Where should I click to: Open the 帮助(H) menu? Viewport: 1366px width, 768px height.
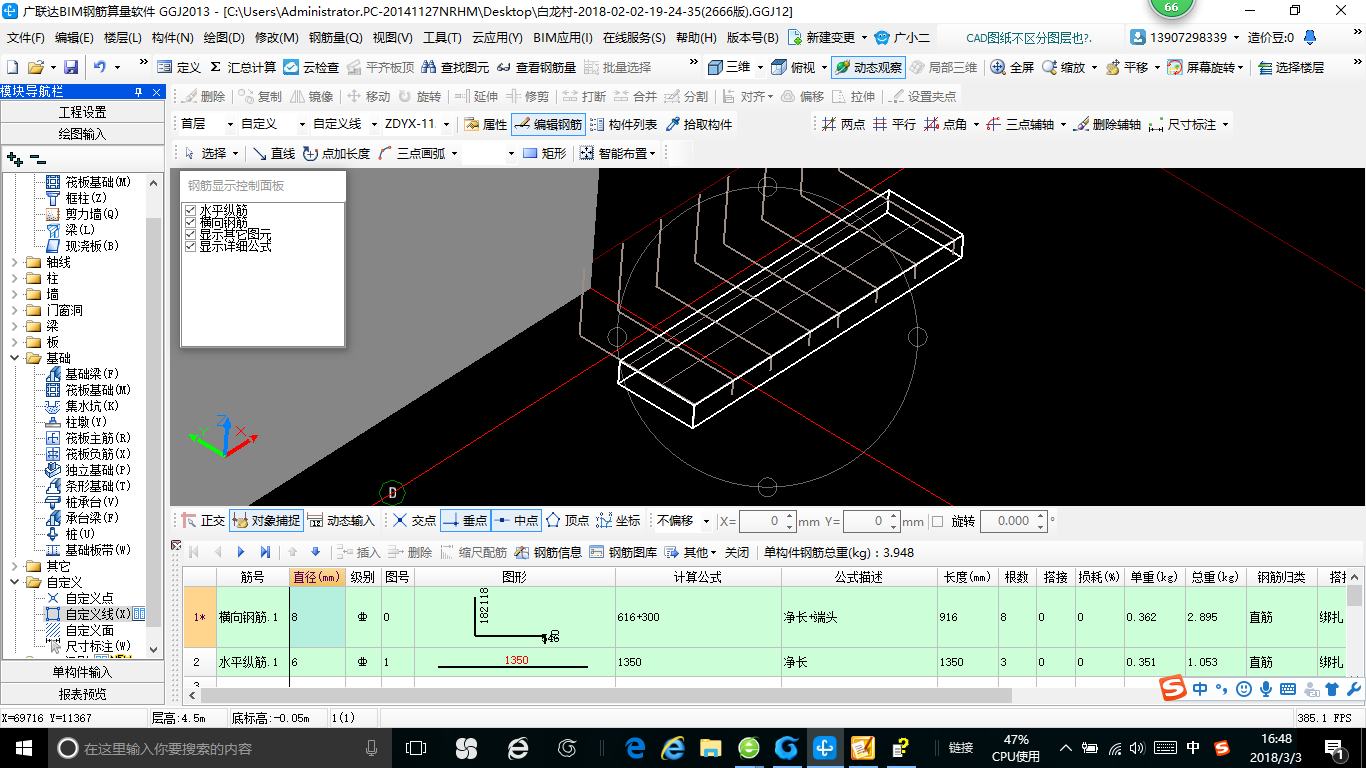point(697,38)
